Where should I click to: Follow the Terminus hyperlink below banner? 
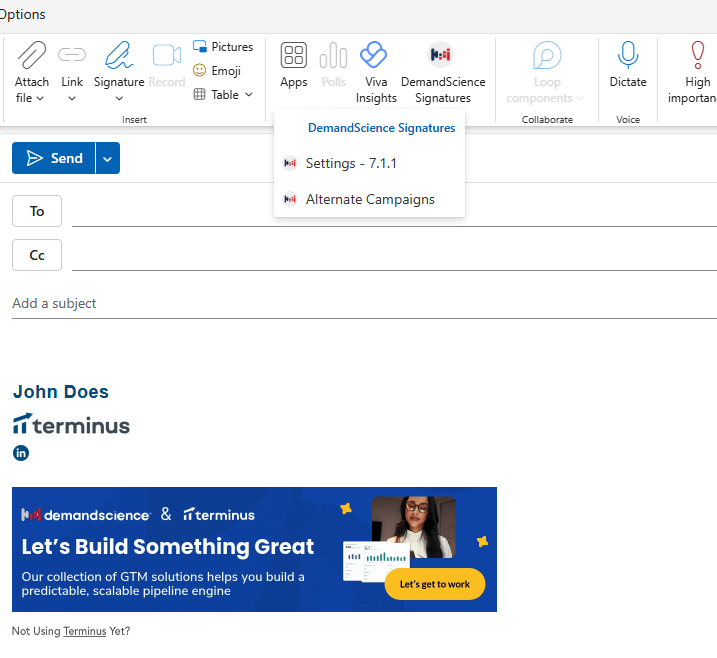coord(85,631)
